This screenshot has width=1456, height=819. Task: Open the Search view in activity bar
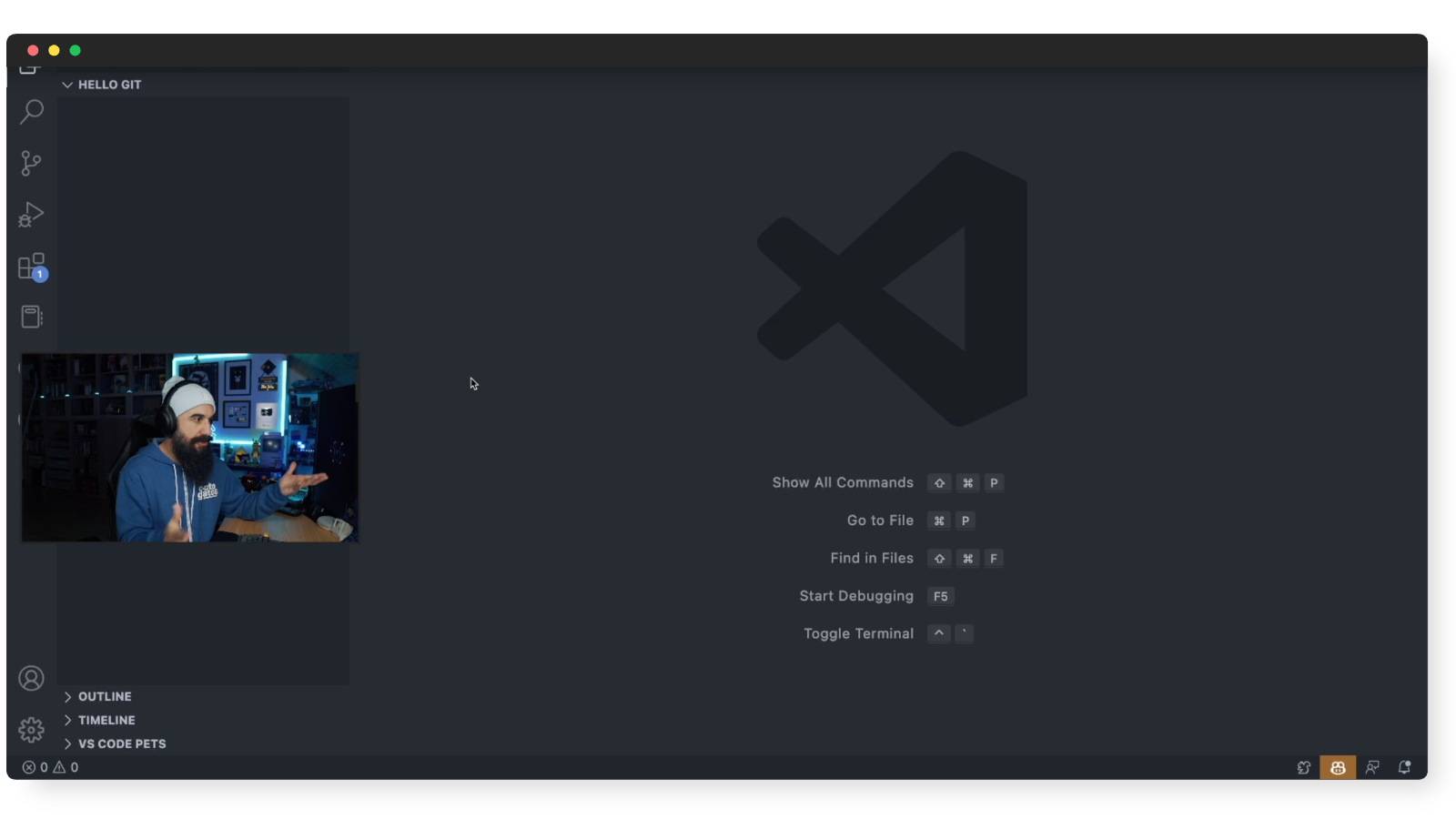point(31,112)
